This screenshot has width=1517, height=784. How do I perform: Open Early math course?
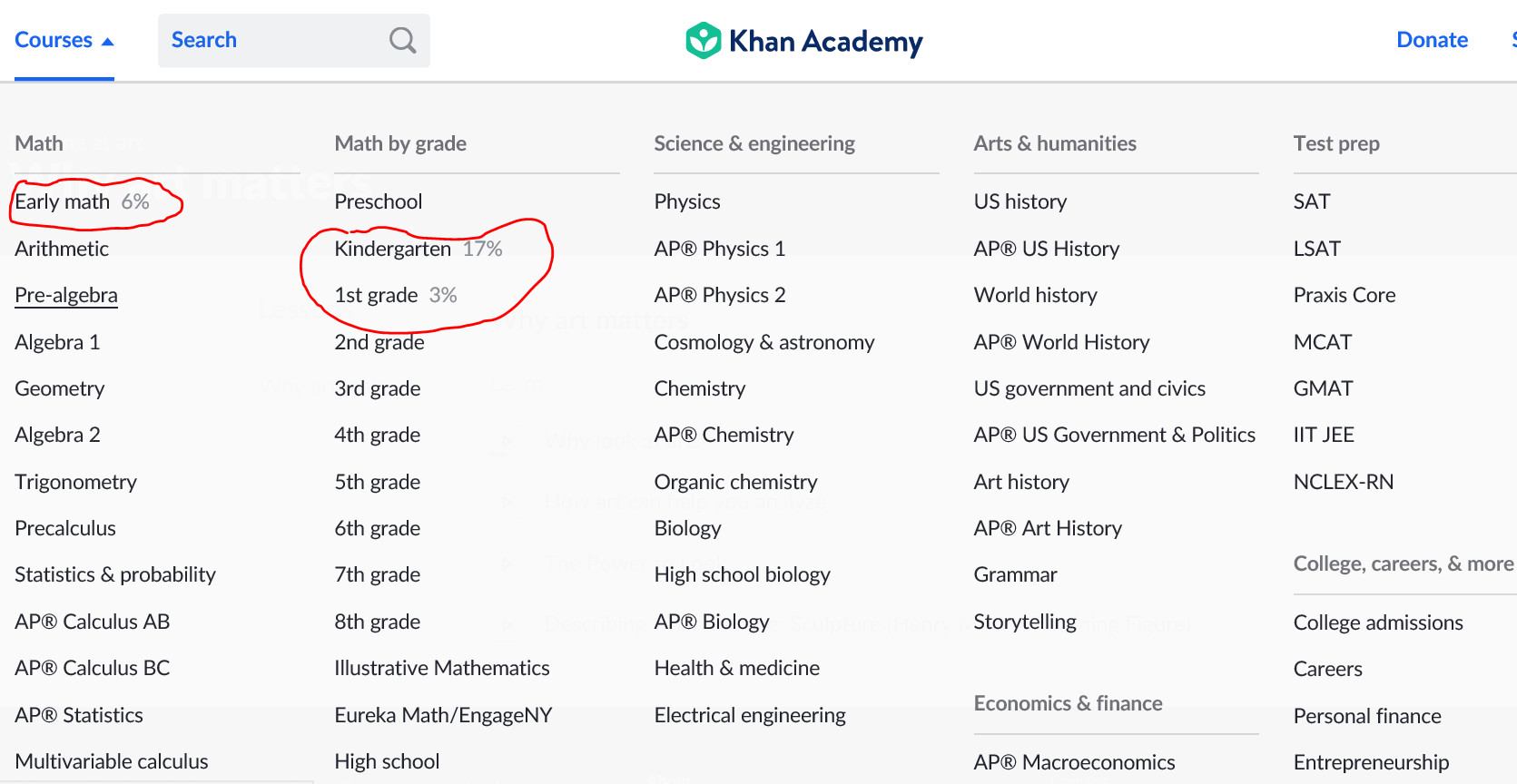[x=62, y=201]
